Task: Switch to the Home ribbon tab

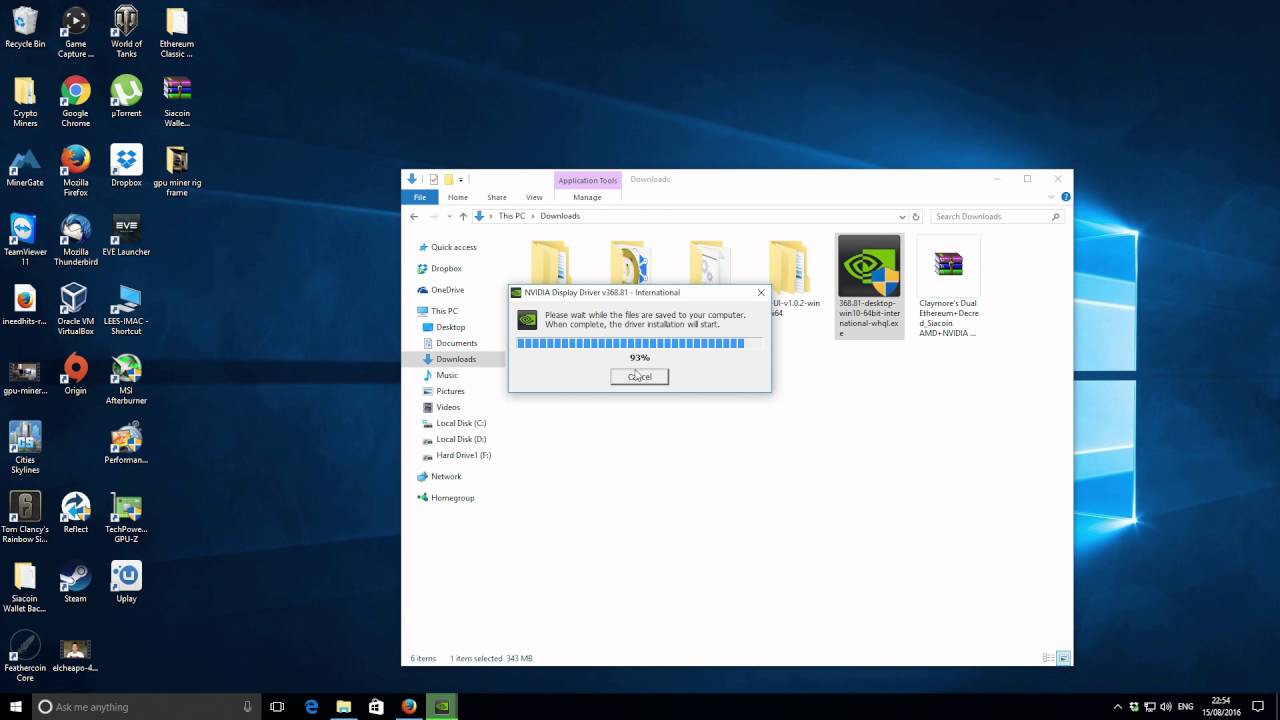Action: 458,197
